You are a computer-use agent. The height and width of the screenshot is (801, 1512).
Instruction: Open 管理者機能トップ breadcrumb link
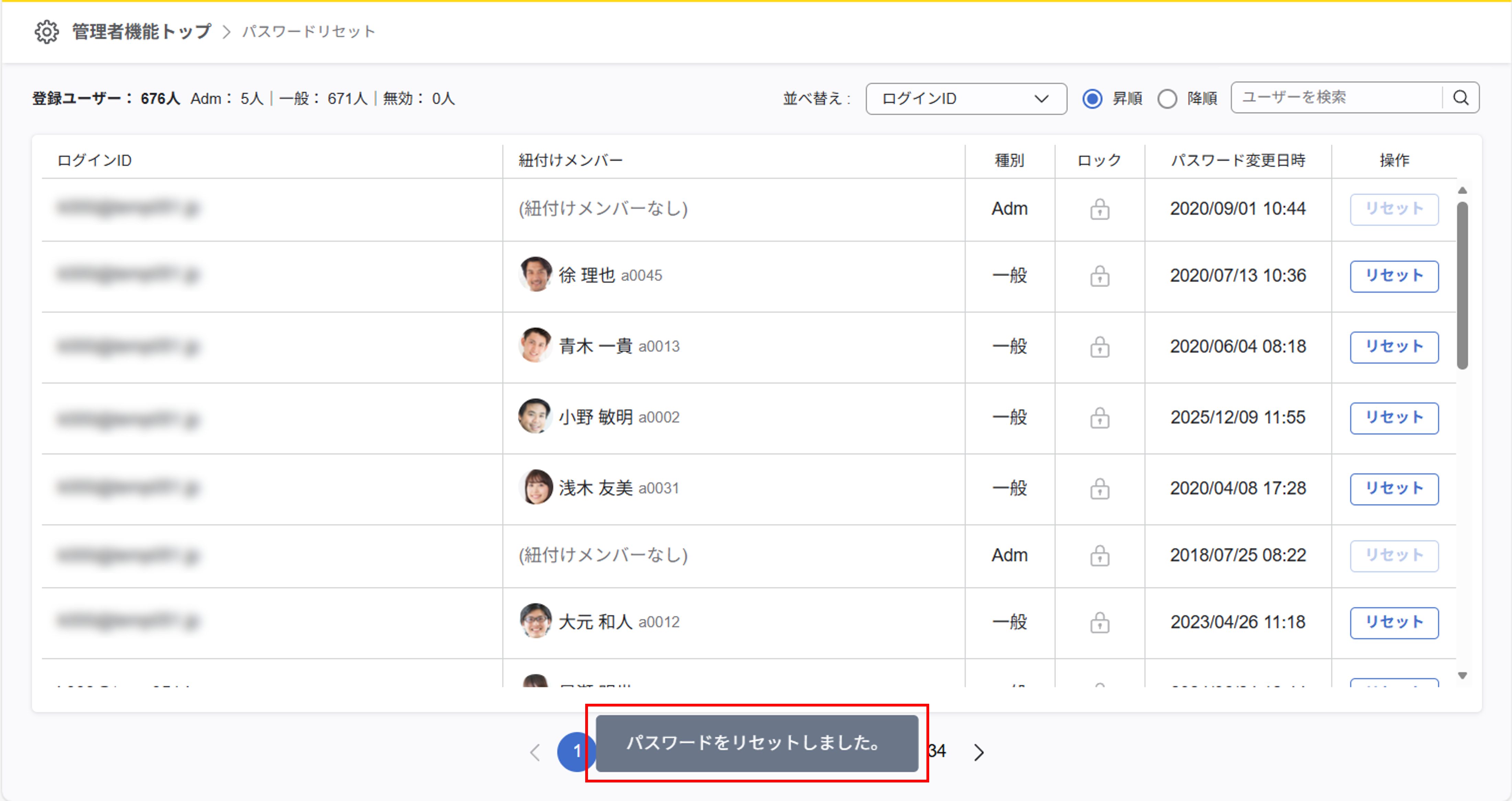tap(141, 32)
